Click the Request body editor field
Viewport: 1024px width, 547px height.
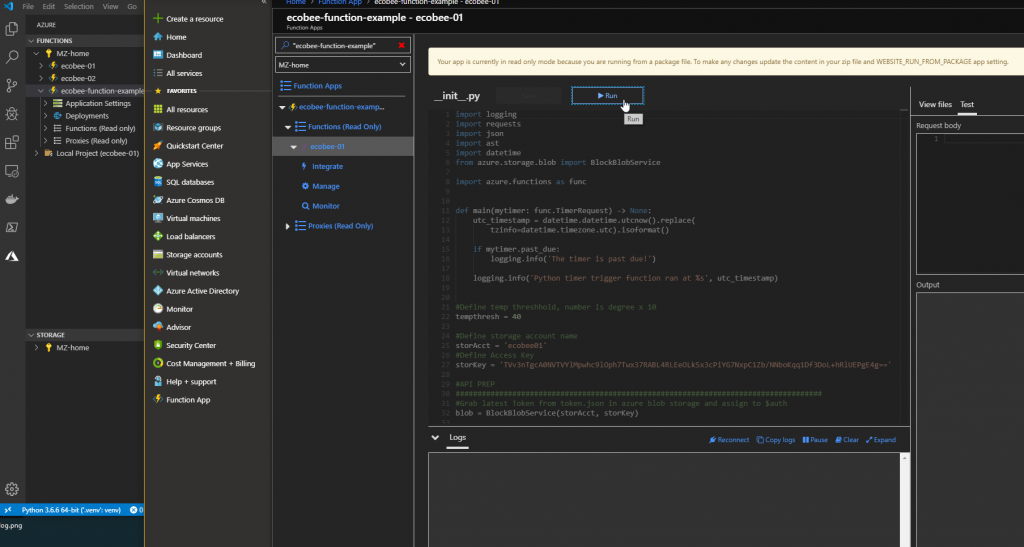pyautogui.click(x=970, y=204)
